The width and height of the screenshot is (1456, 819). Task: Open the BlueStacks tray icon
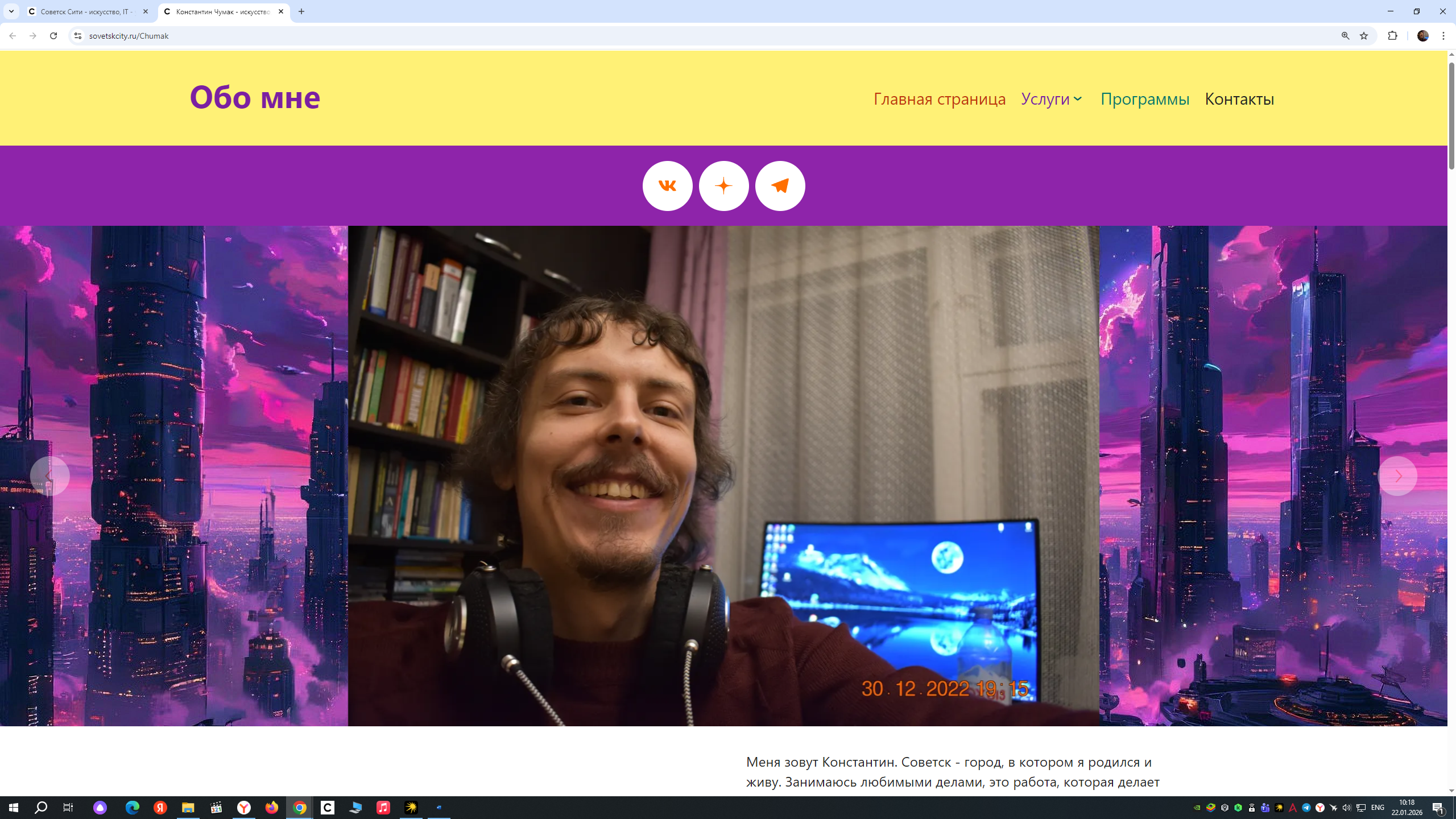pyautogui.click(x=1211, y=808)
